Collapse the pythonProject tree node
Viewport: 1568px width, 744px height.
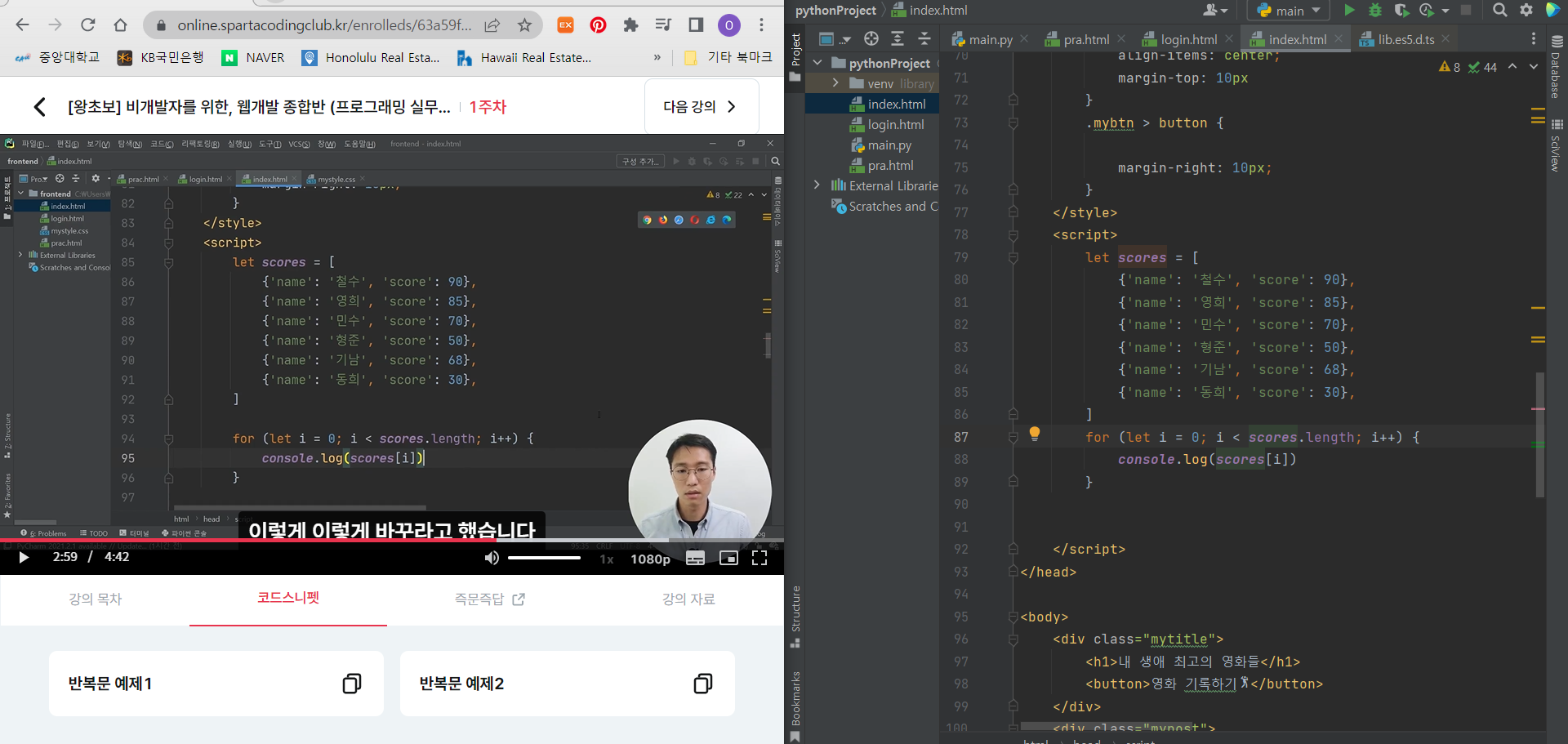point(817,63)
